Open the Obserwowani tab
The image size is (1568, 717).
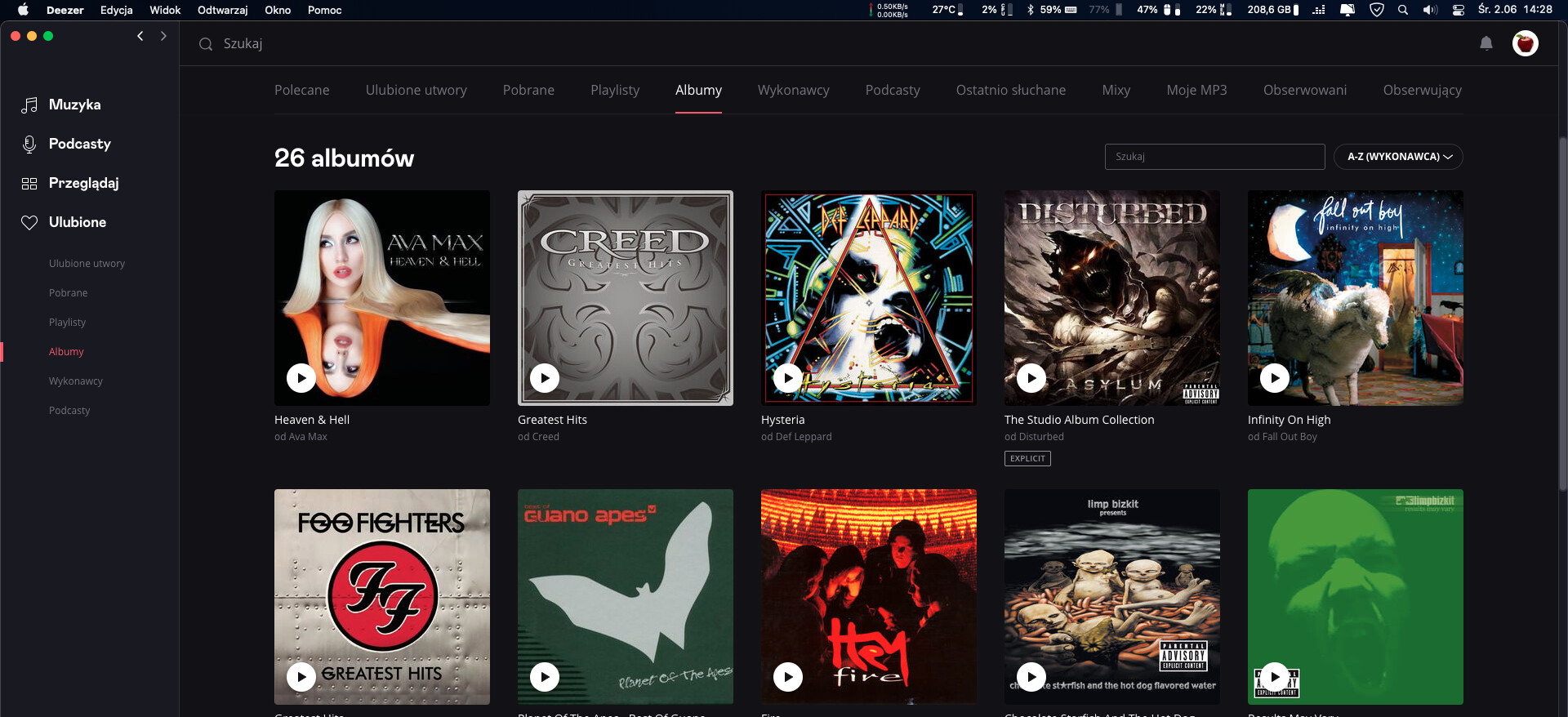point(1305,90)
